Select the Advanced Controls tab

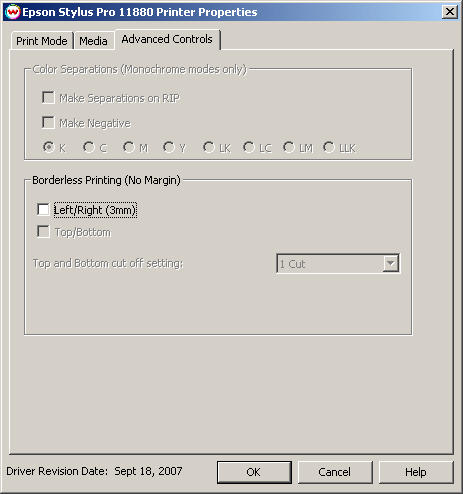click(167, 39)
